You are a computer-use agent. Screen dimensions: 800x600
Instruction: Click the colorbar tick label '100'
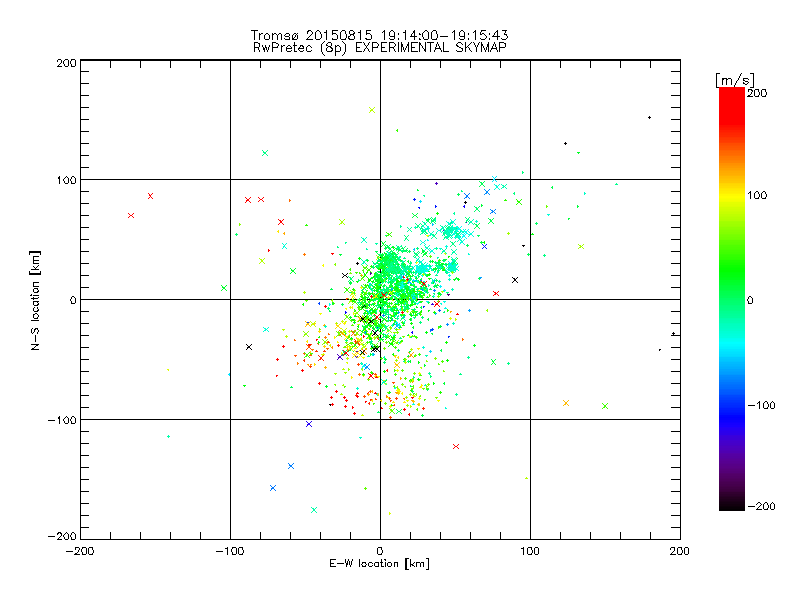click(757, 195)
